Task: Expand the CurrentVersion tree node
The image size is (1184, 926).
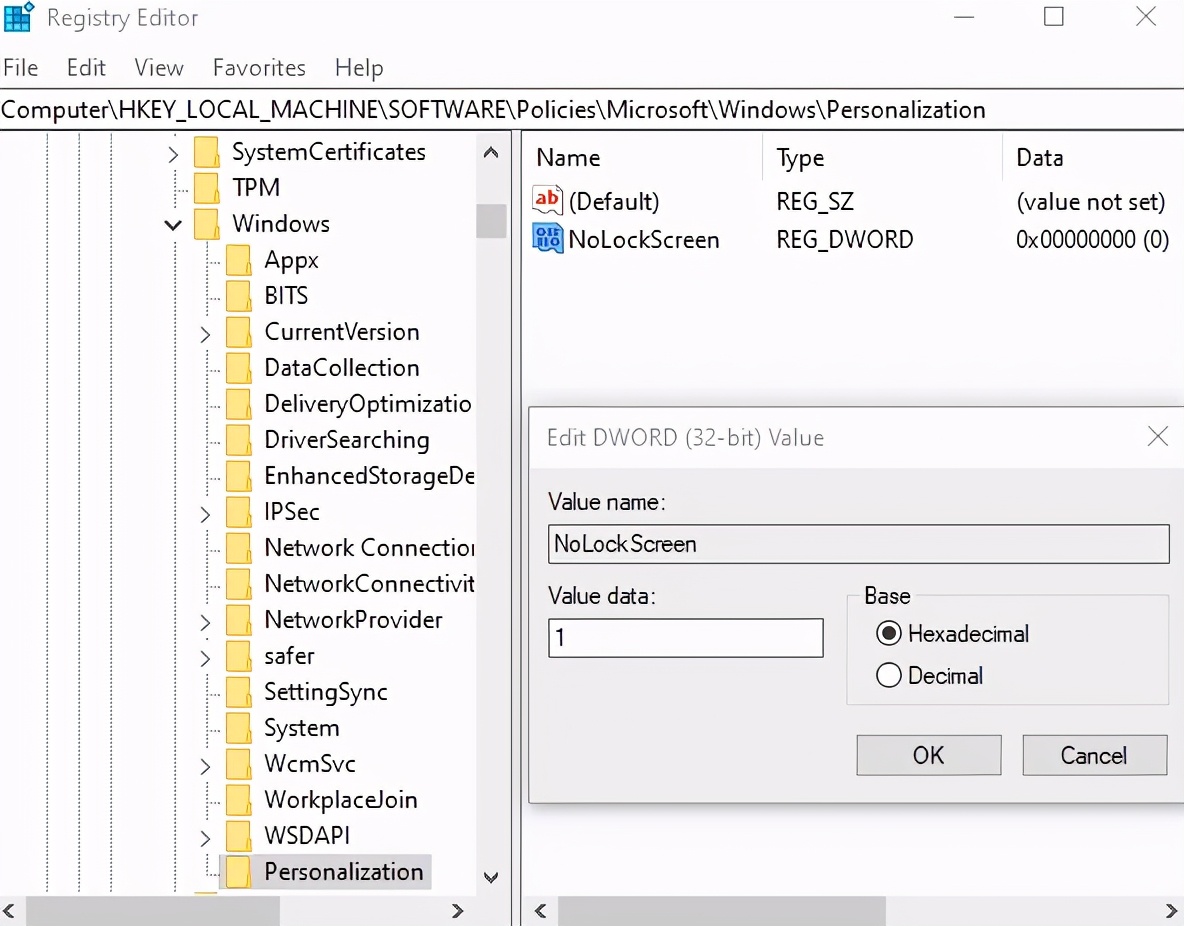Action: tap(205, 331)
